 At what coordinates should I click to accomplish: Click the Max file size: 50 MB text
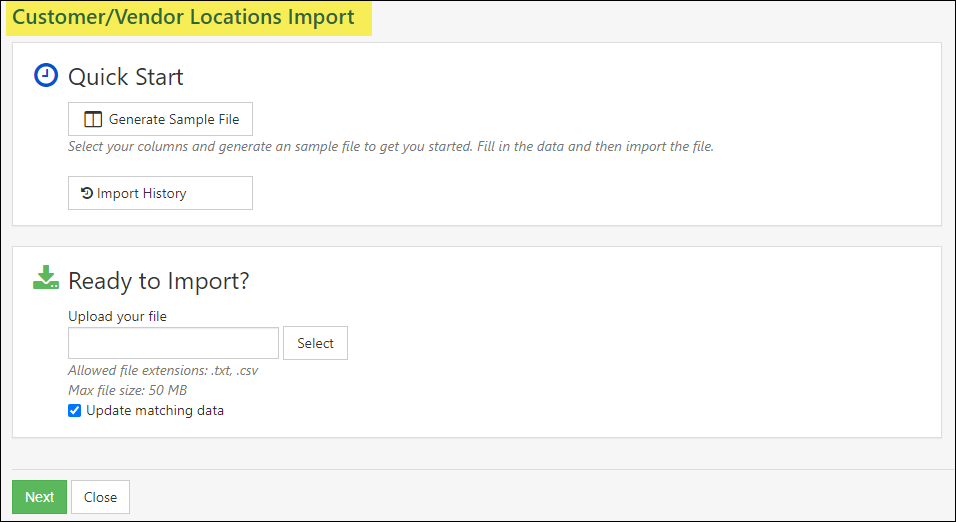(x=127, y=390)
